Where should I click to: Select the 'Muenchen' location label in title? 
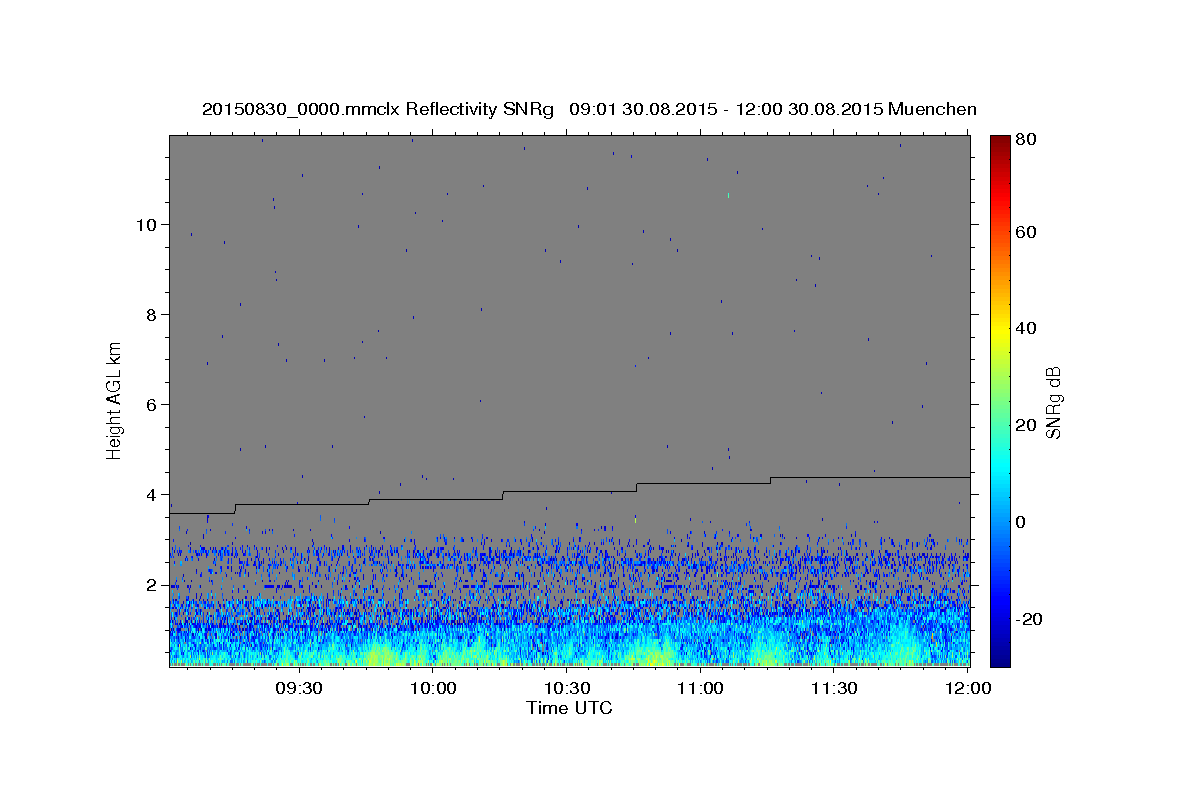[x=932, y=109]
